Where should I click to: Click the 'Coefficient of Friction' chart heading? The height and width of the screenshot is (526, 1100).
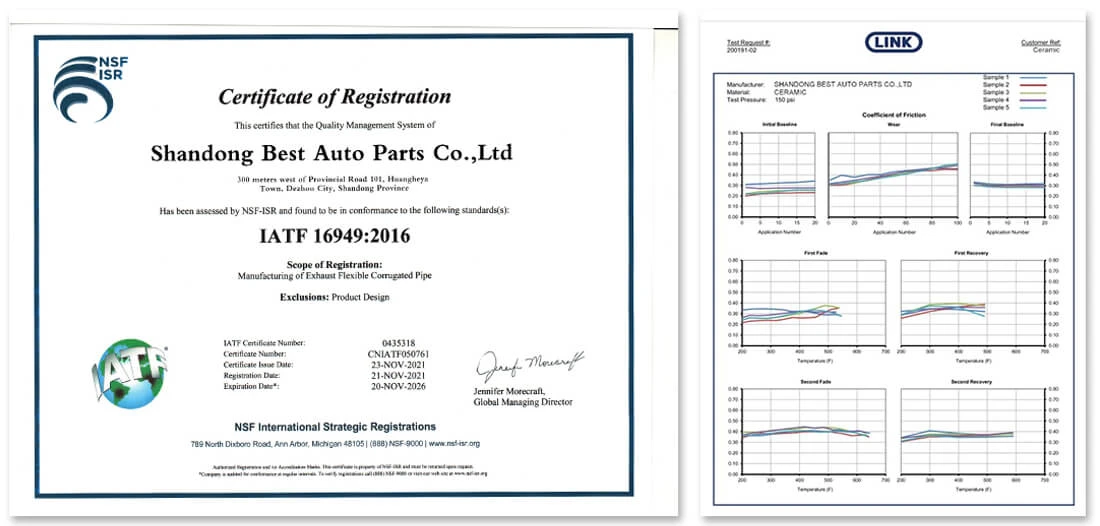pyautogui.click(x=894, y=114)
